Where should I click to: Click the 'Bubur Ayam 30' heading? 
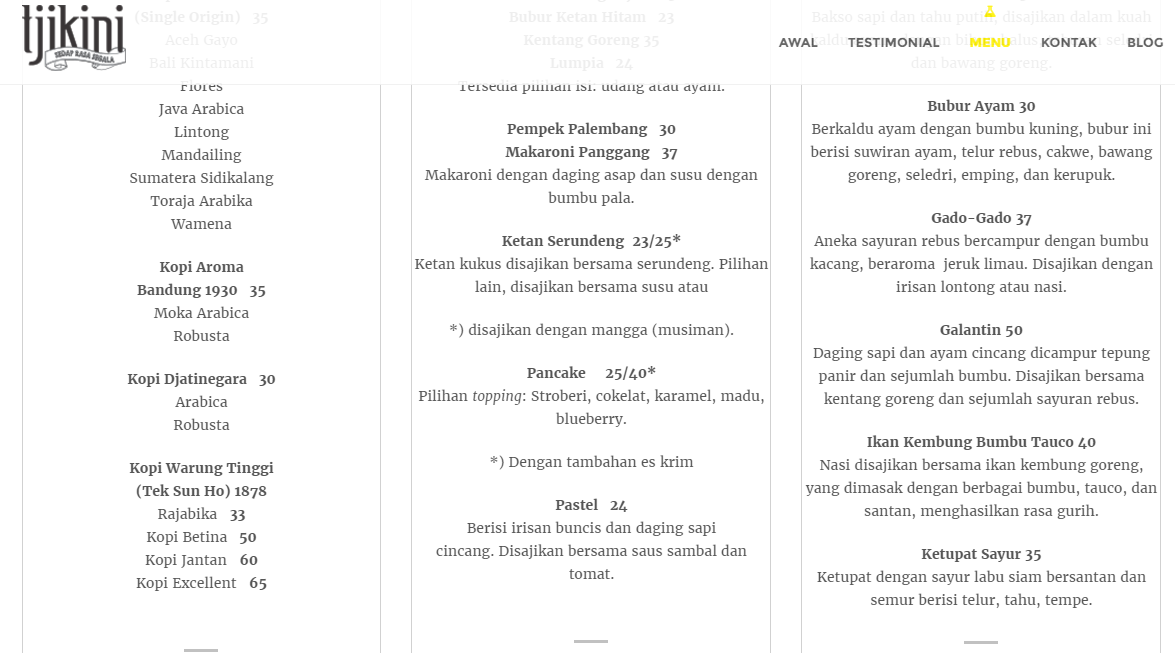click(980, 106)
